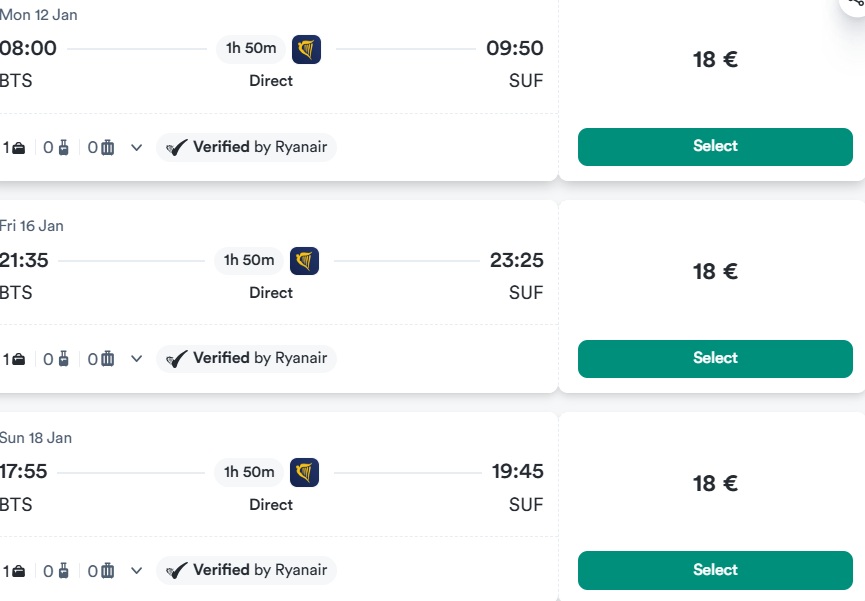865x601 pixels.
Task: Select the Mon 12 Jan 08:00 flight
Action: click(715, 146)
